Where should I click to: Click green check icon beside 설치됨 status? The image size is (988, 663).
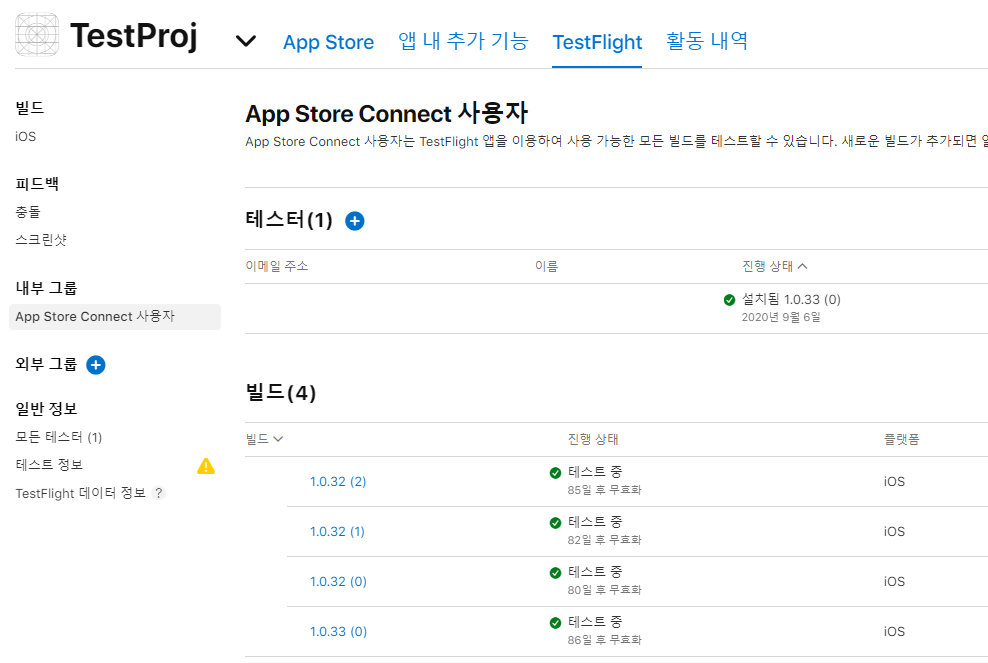point(730,300)
